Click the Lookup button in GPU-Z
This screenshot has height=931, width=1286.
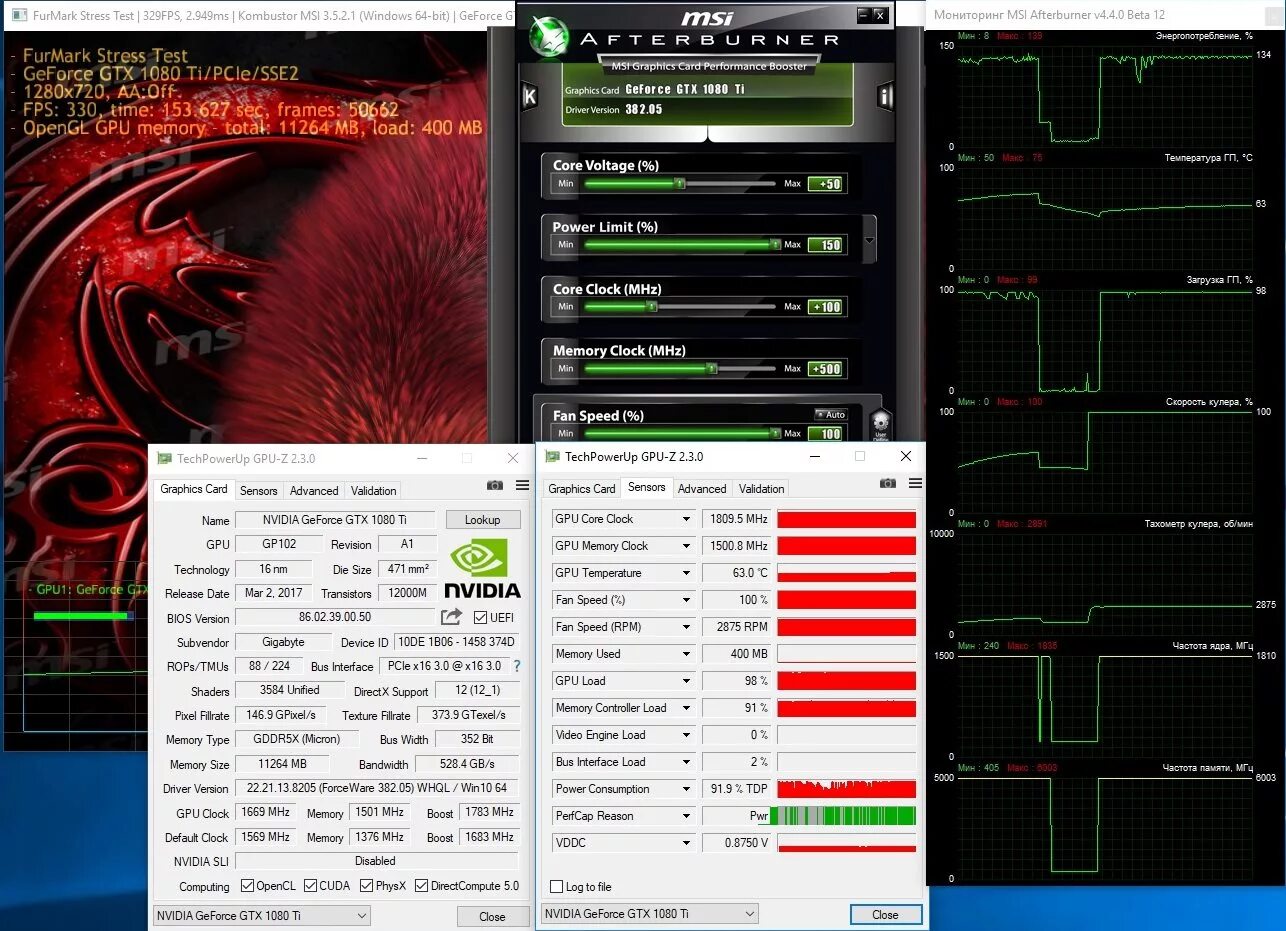482,520
